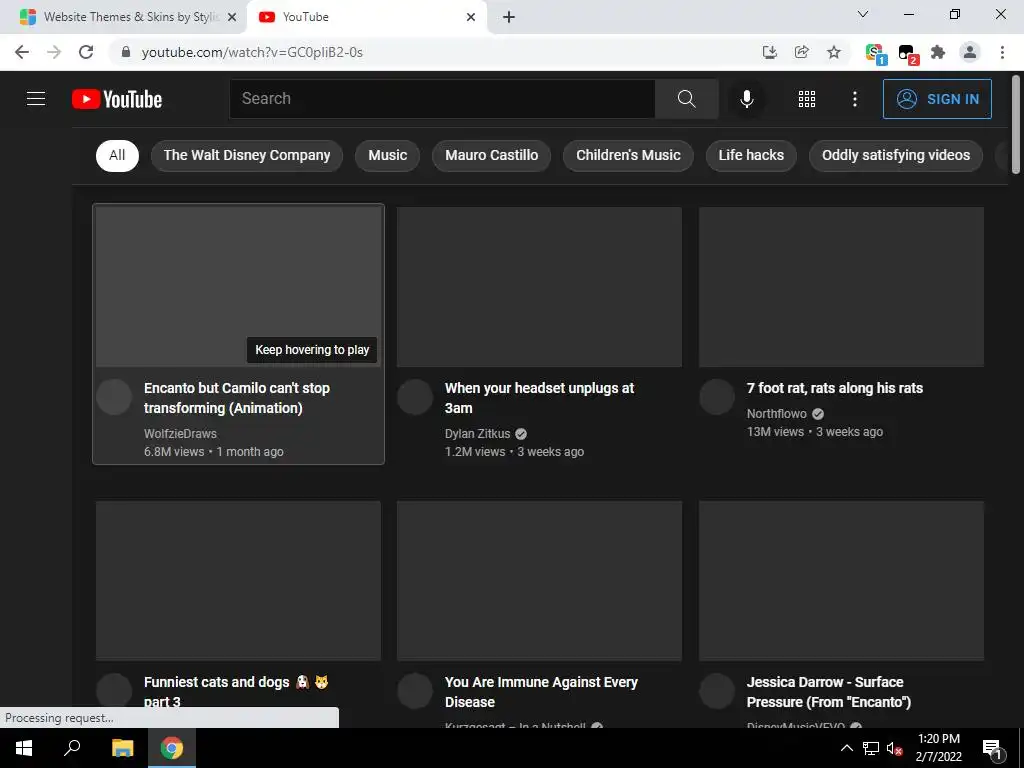This screenshot has width=1024, height=768.
Task: Click the search magnifier button
Action: tap(686, 99)
